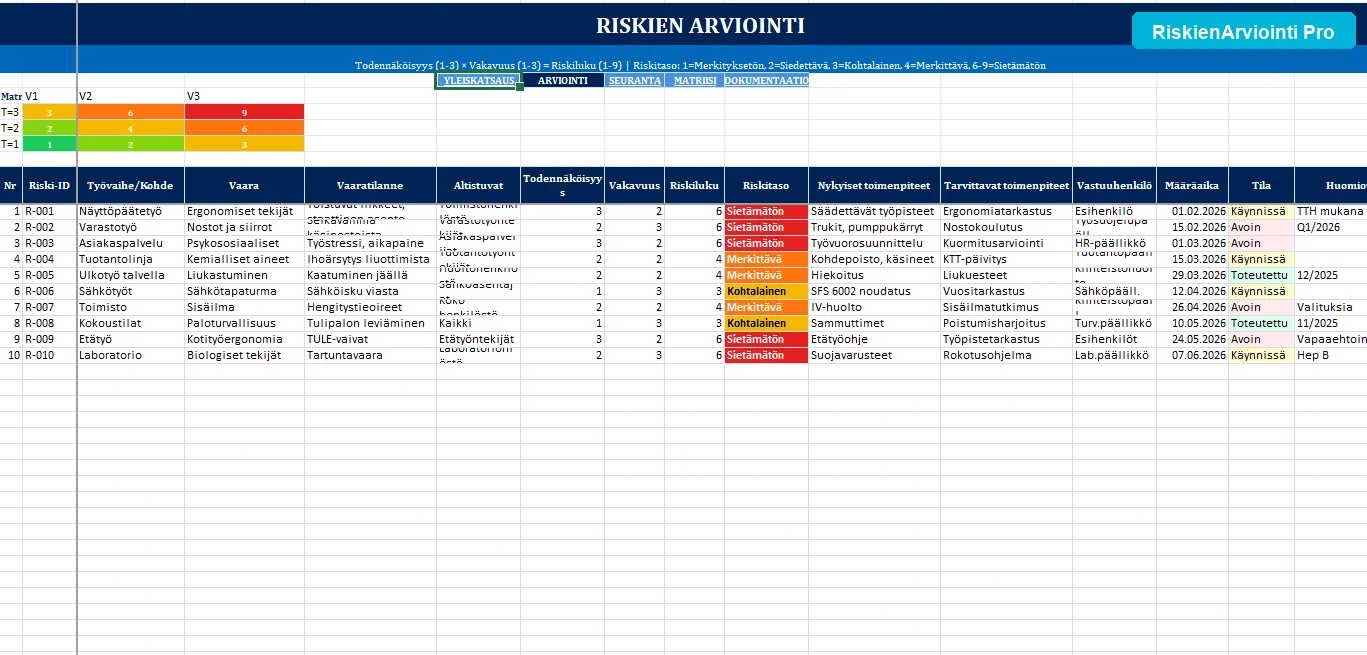The width and height of the screenshot is (1367, 655).
Task: Click the Tarvittavat toimenpiteet column header
Action: tap(1006, 185)
